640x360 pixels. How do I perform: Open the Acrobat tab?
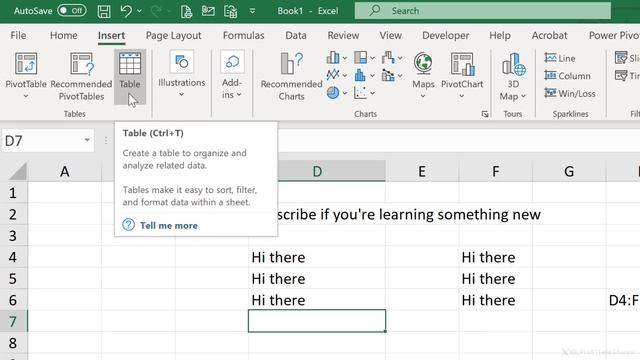point(549,36)
